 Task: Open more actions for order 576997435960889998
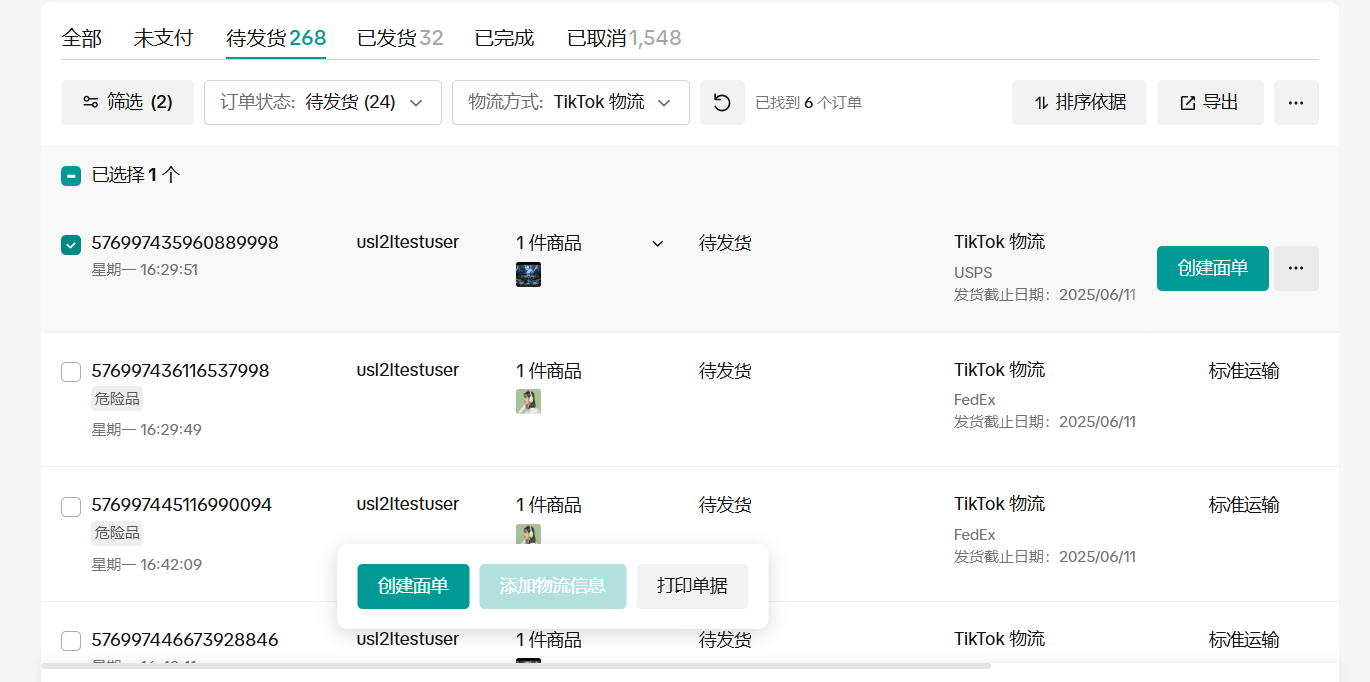pos(1296,268)
